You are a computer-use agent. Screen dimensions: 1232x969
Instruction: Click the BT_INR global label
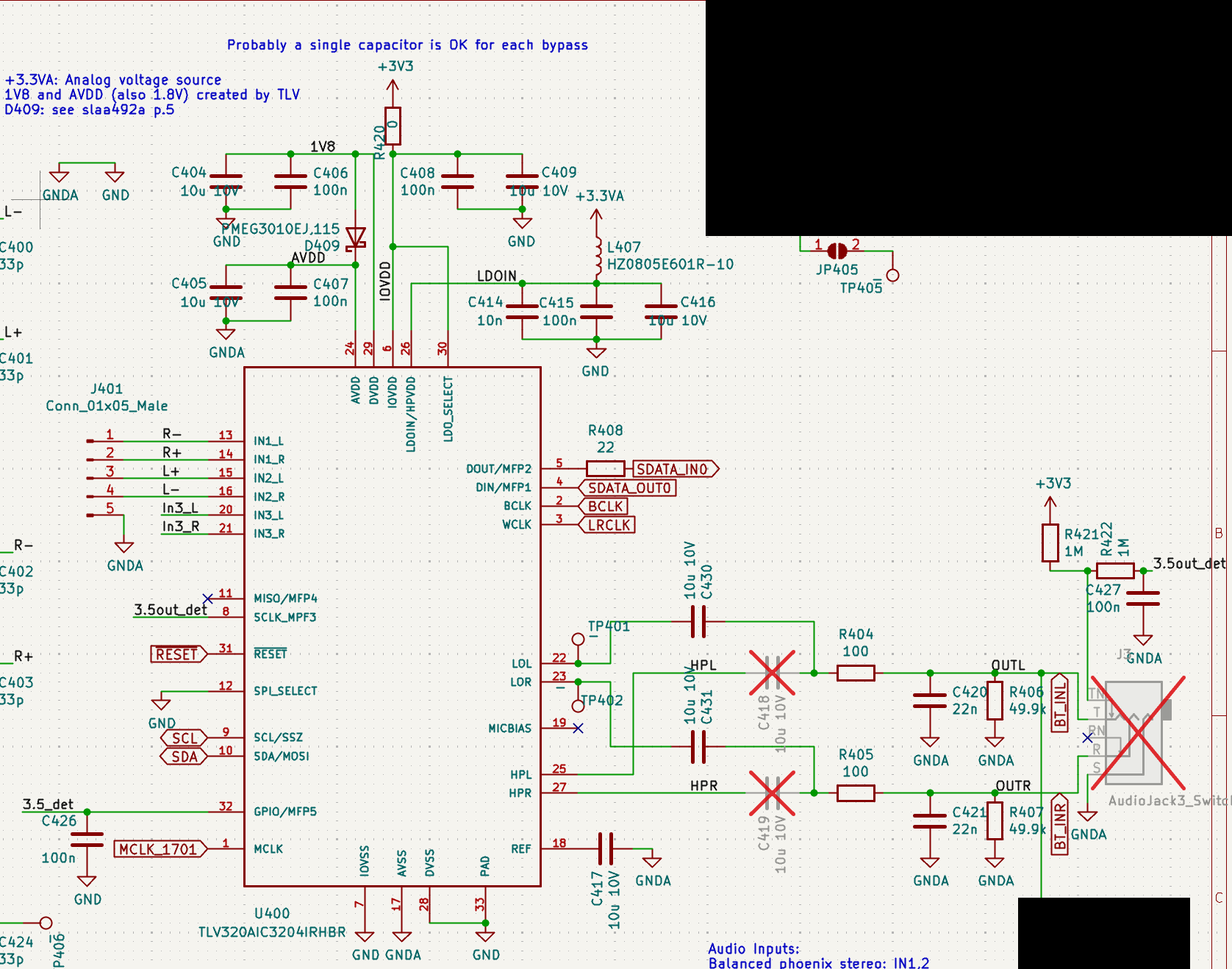[1059, 824]
